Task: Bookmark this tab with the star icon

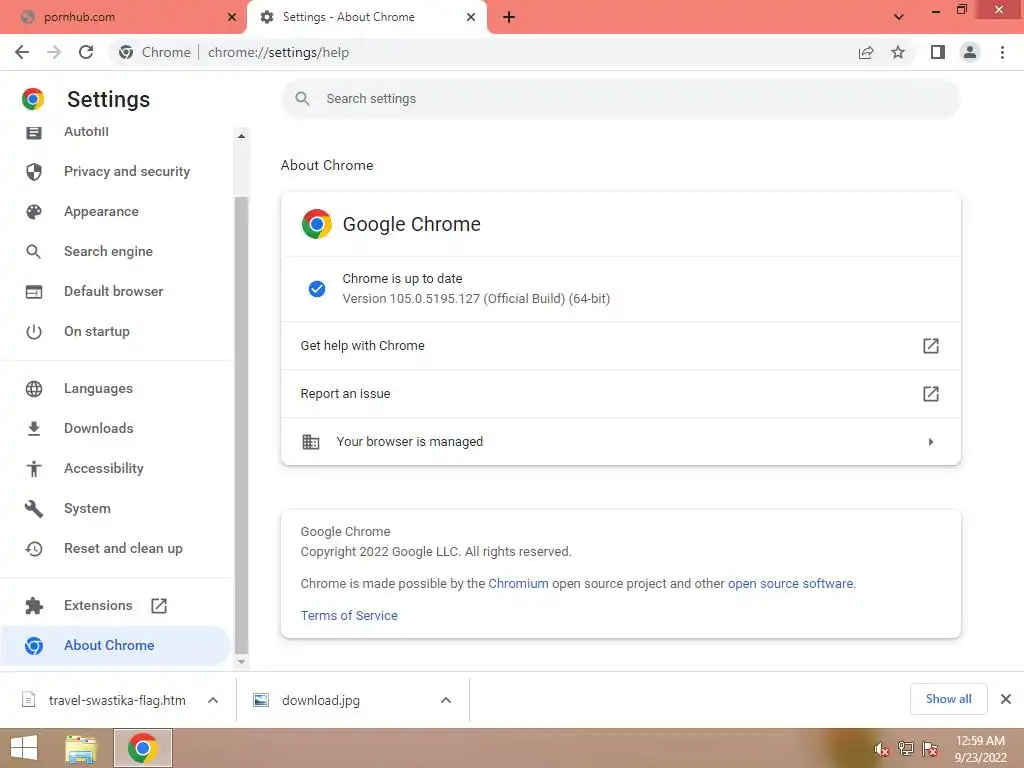Action: click(898, 52)
